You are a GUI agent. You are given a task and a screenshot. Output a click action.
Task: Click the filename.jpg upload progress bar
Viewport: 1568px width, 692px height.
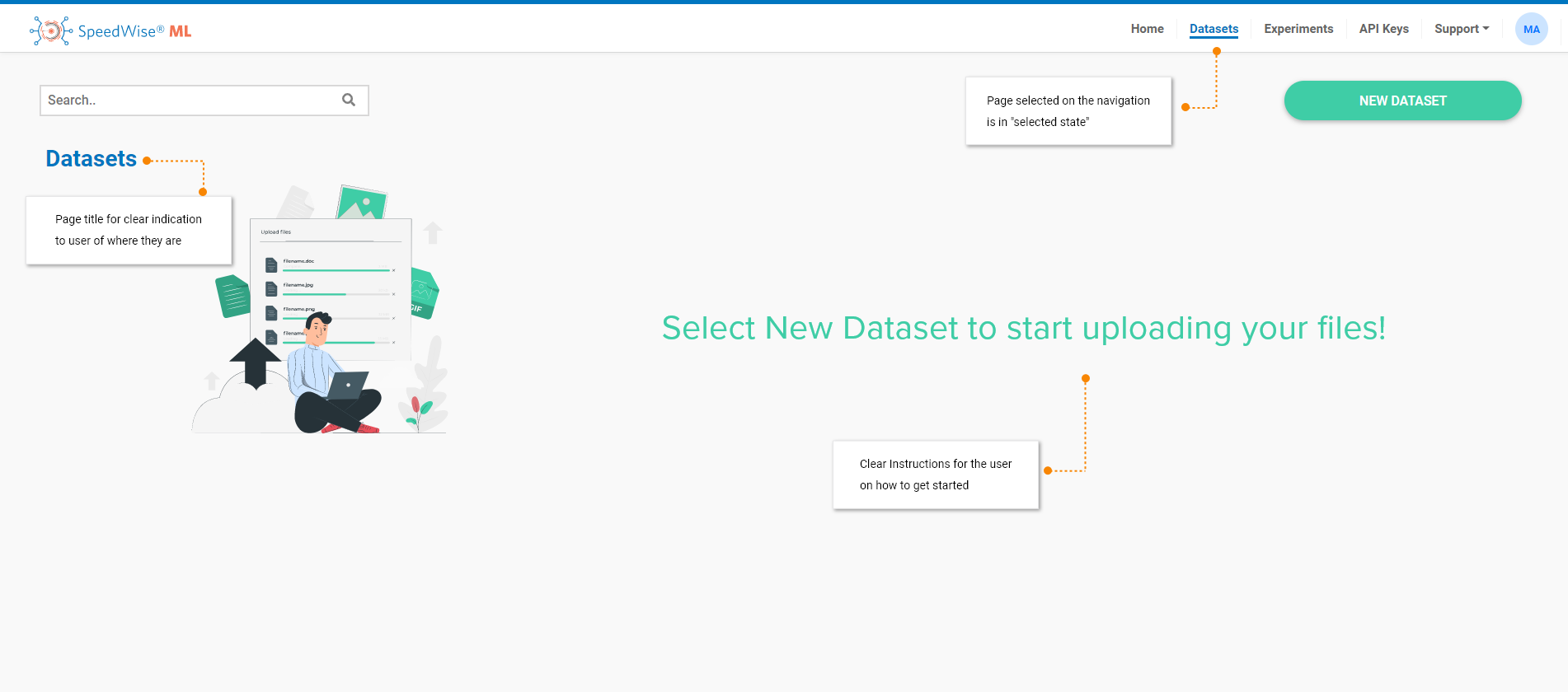(336, 294)
